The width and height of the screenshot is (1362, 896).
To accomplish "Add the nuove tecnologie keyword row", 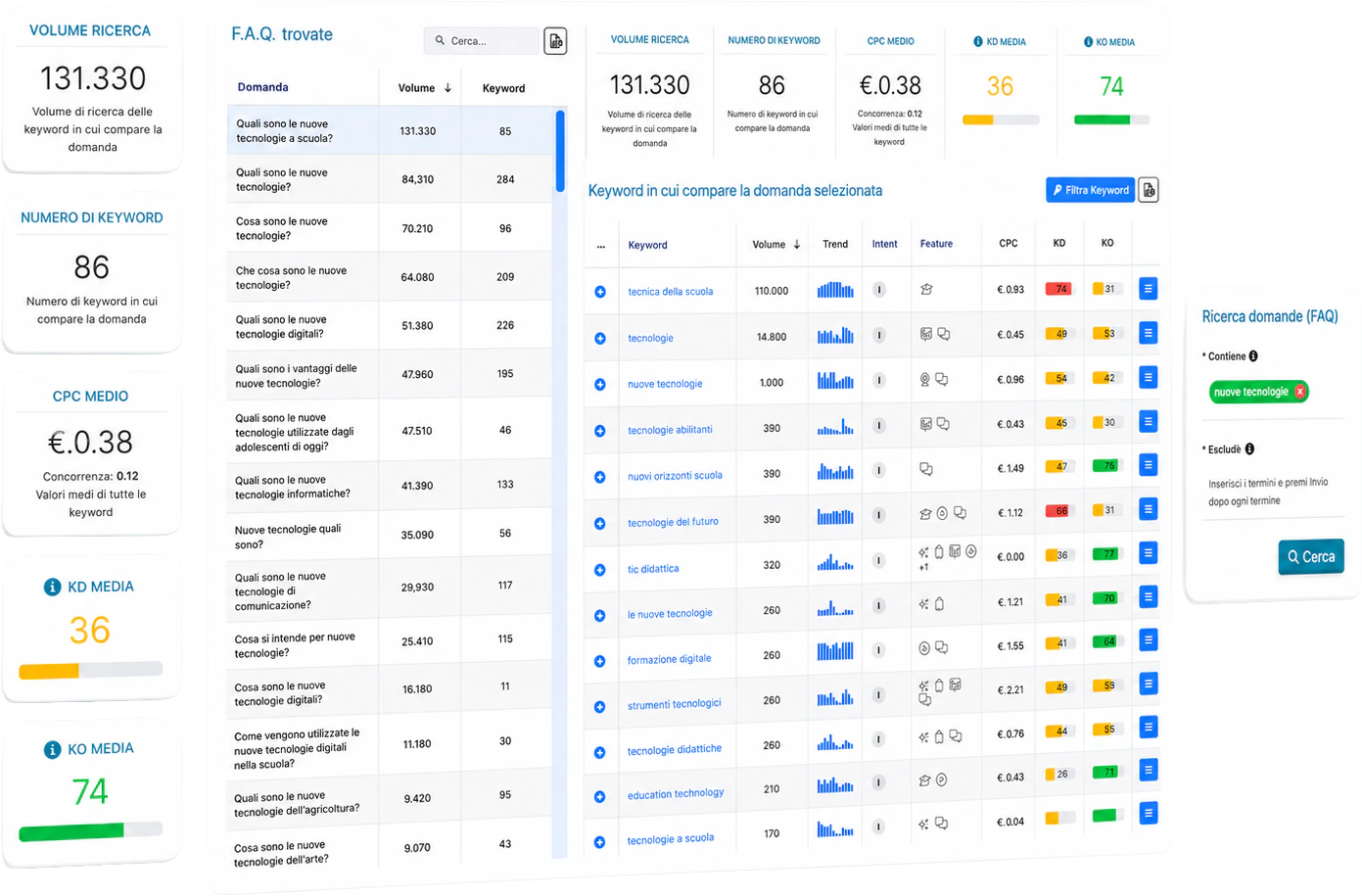I will [x=600, y=384].
